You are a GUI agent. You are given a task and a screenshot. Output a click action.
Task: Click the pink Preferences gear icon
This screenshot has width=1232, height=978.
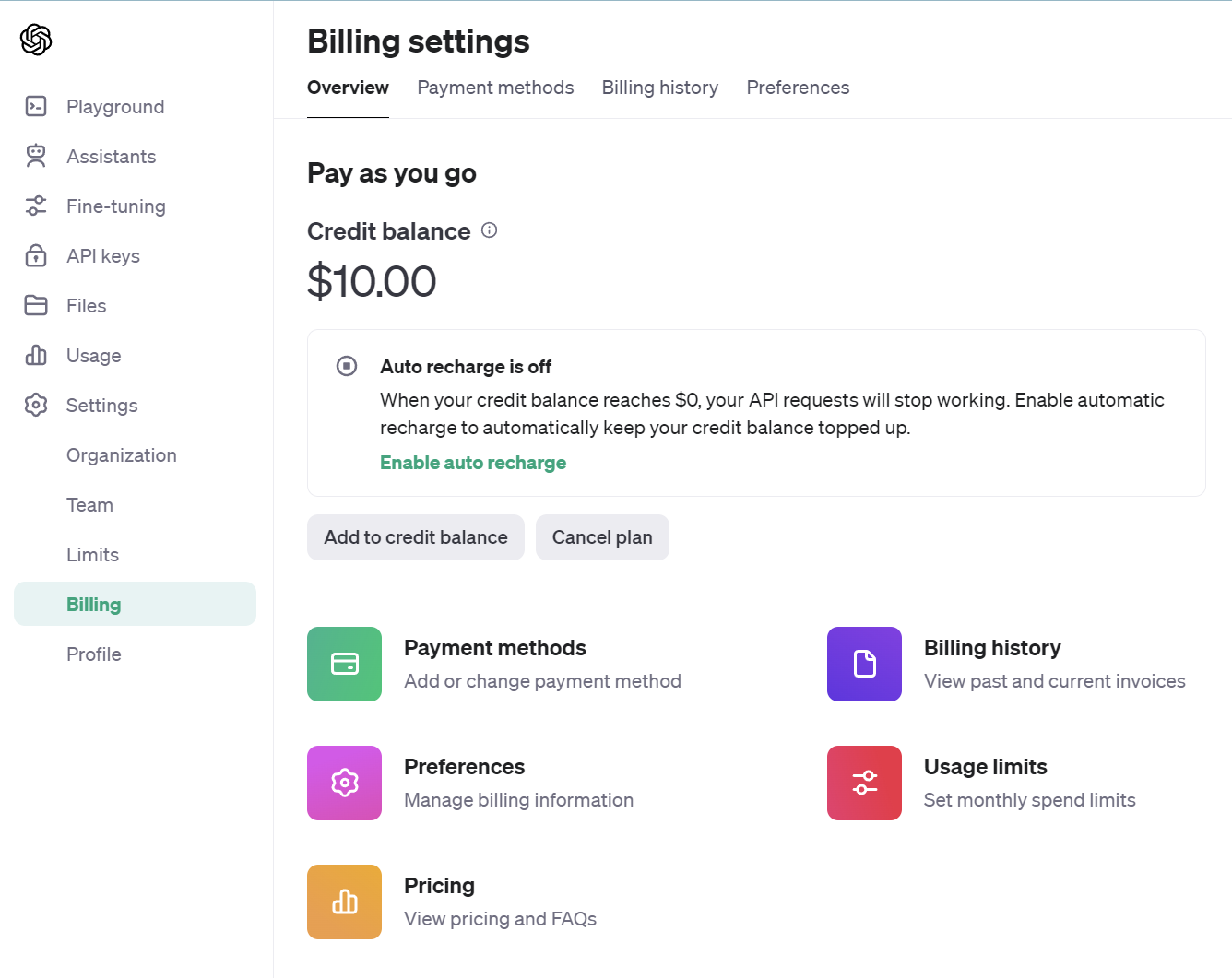pyautogui.click(x=344, y=783)
